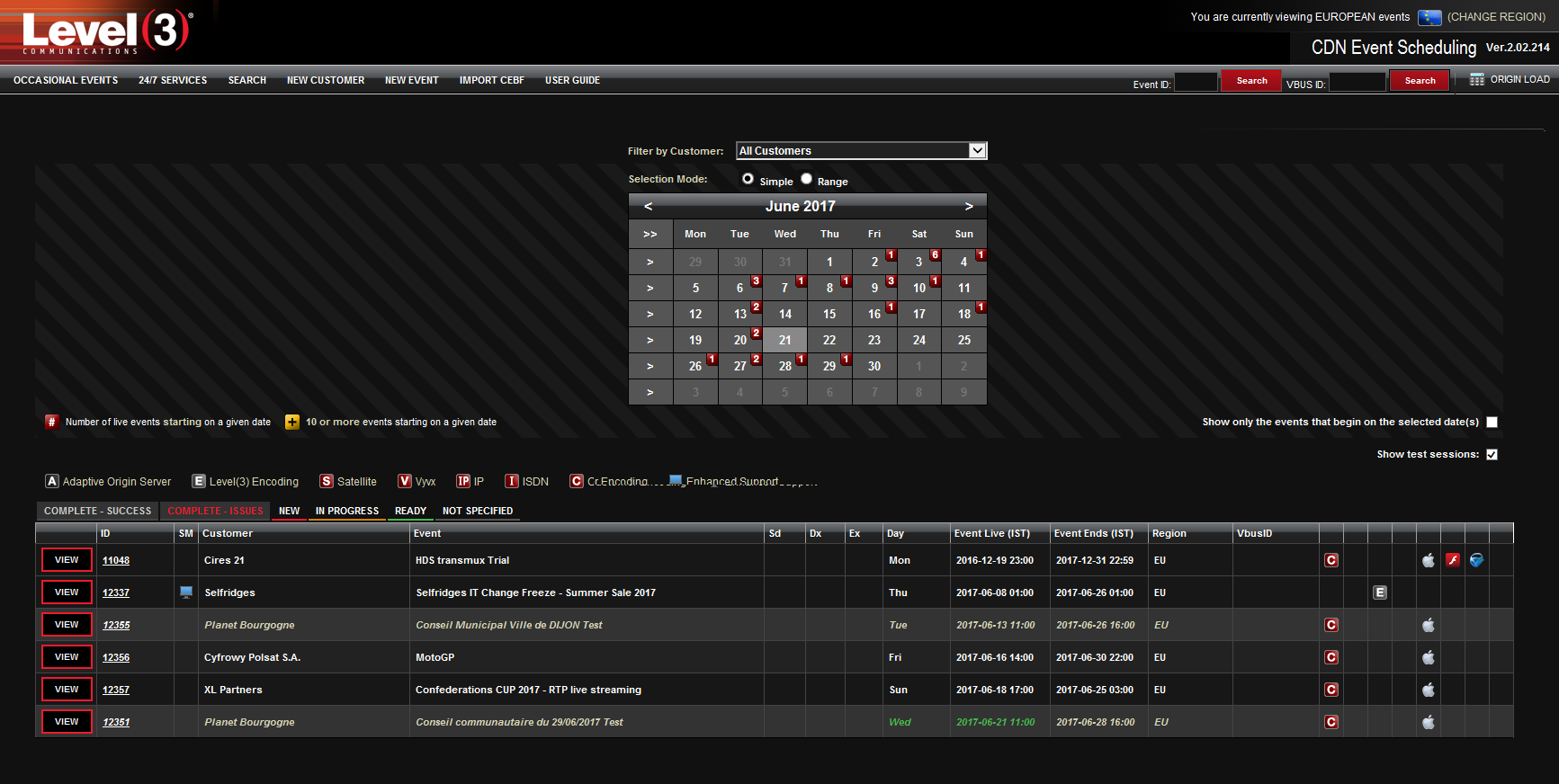The width and height of the screenshot is (1559, 784).
Task: Open the Import CEBF menu item
Action: pyautogui.click(x=492, y=80)
